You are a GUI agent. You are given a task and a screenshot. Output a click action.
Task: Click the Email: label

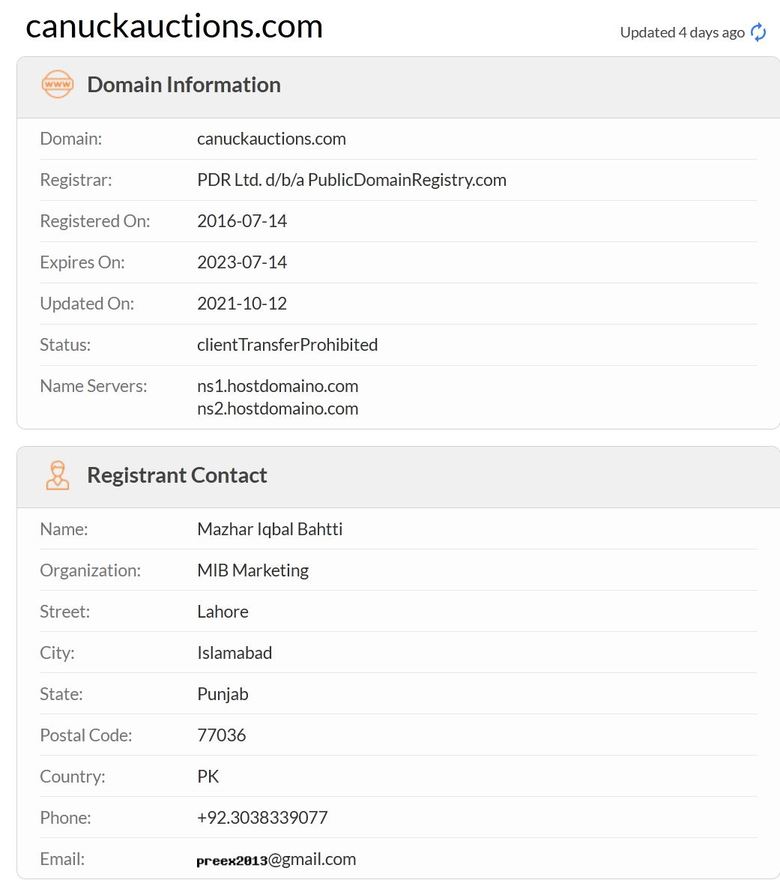[x=62, y=859]
